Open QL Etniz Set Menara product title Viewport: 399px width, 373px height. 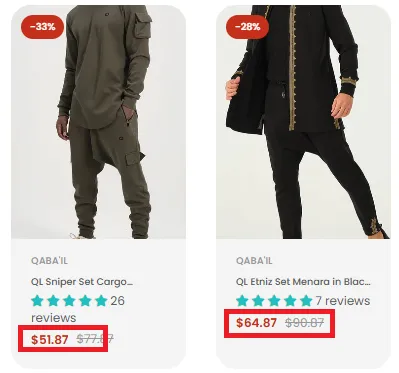pyautogui.click(x=303, y=282)
